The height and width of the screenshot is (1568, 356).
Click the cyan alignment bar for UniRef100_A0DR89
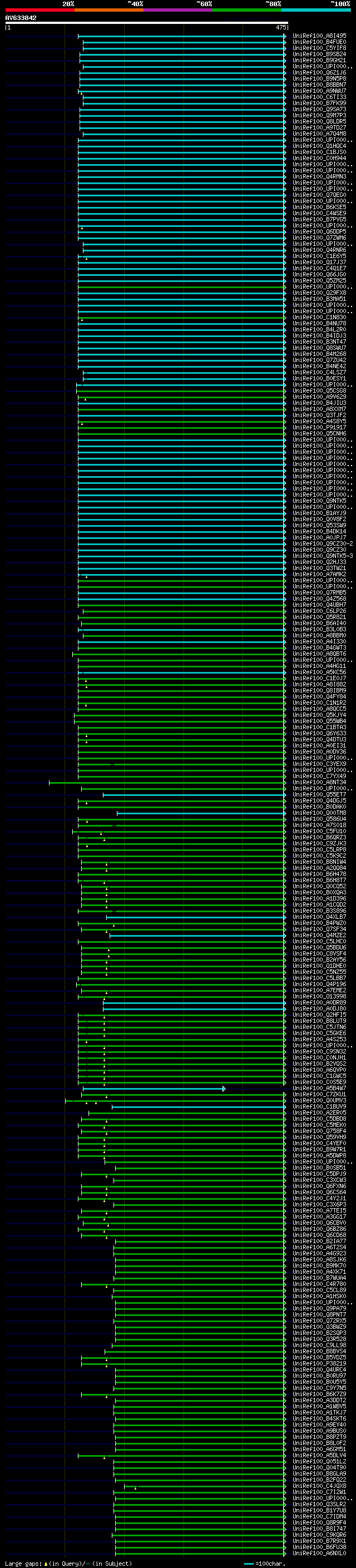tap(194, 1003)
